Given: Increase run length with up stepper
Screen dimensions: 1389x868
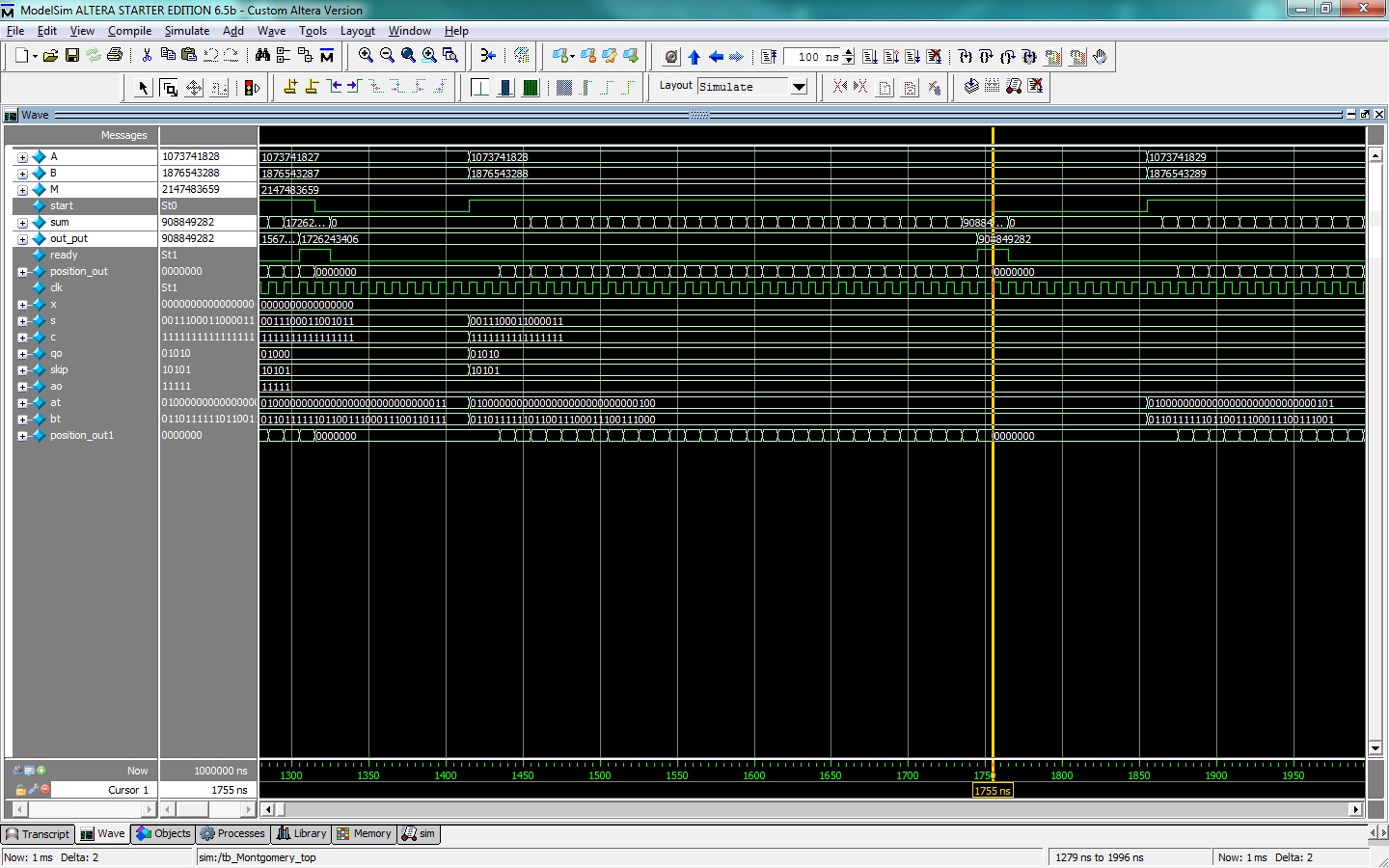Looking at the screenshot, I should 848,52.
